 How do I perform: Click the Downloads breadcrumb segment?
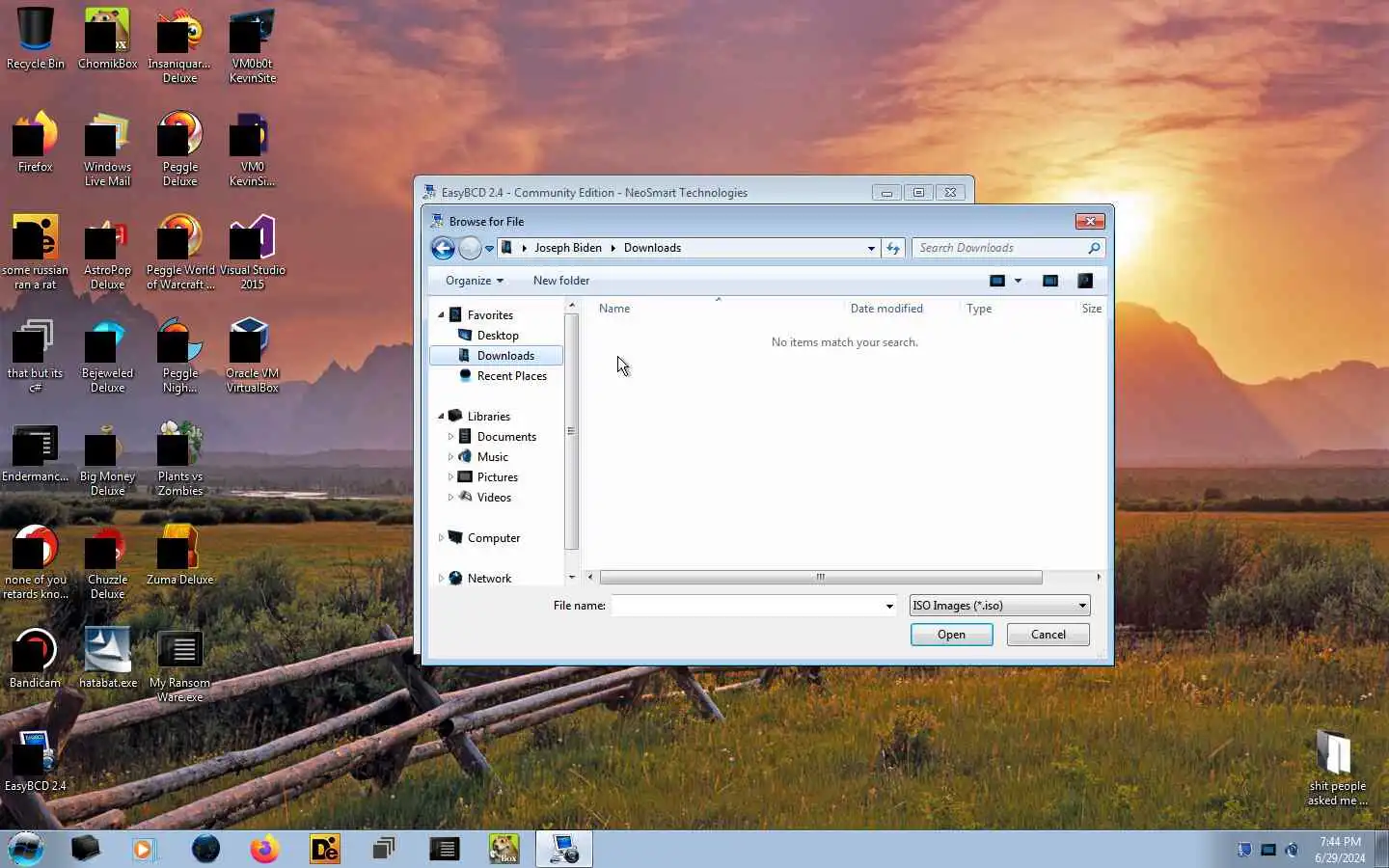652,248
